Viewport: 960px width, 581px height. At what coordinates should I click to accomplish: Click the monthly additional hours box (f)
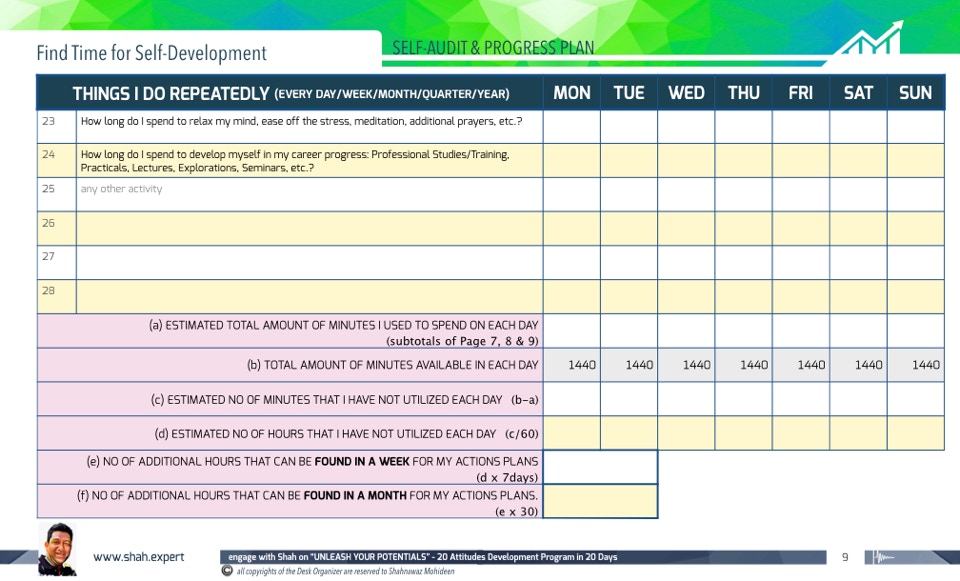pos(600,501)
